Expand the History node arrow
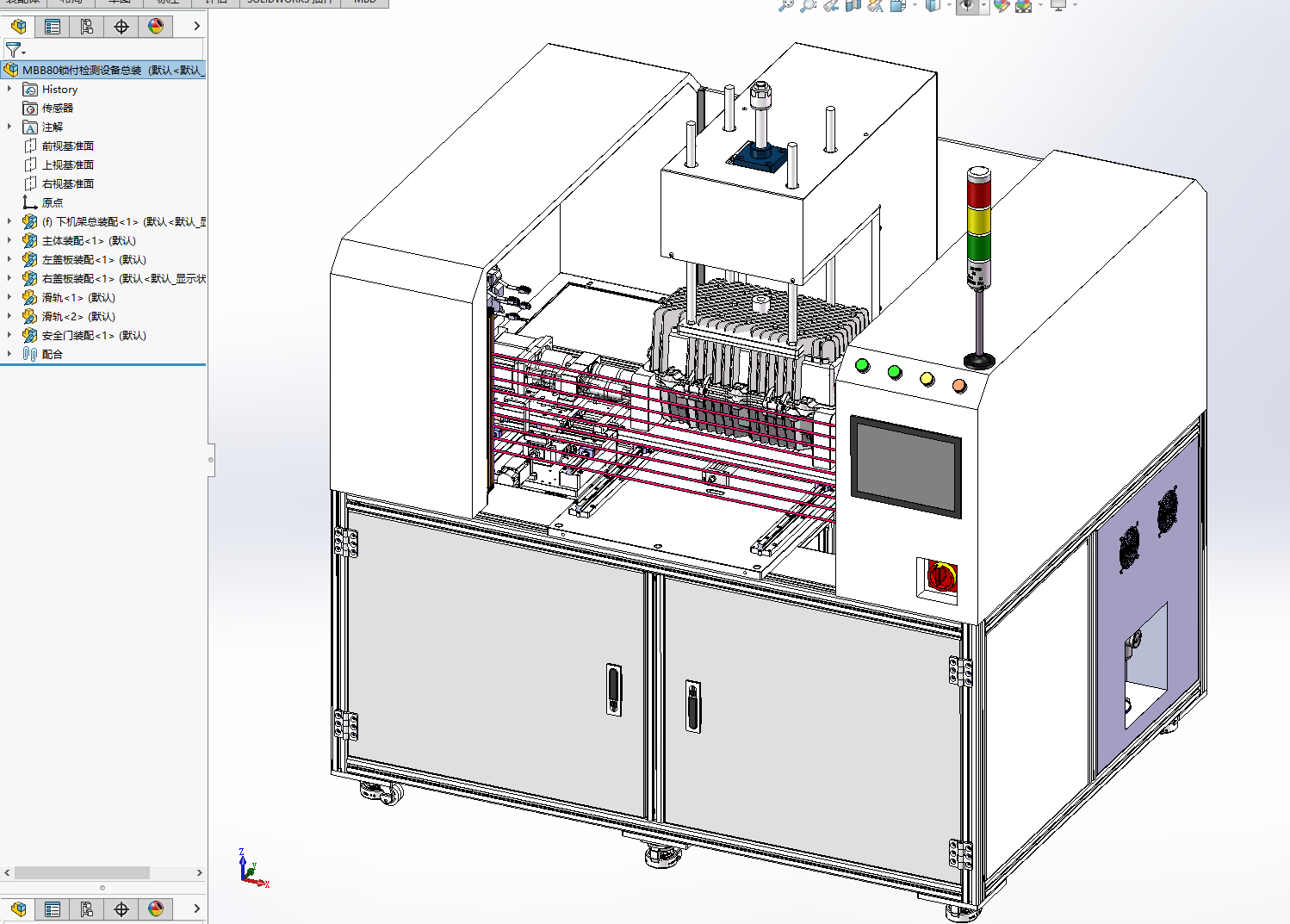Image resolution: width=1290 pixels, height=924 pixels. 9,89
